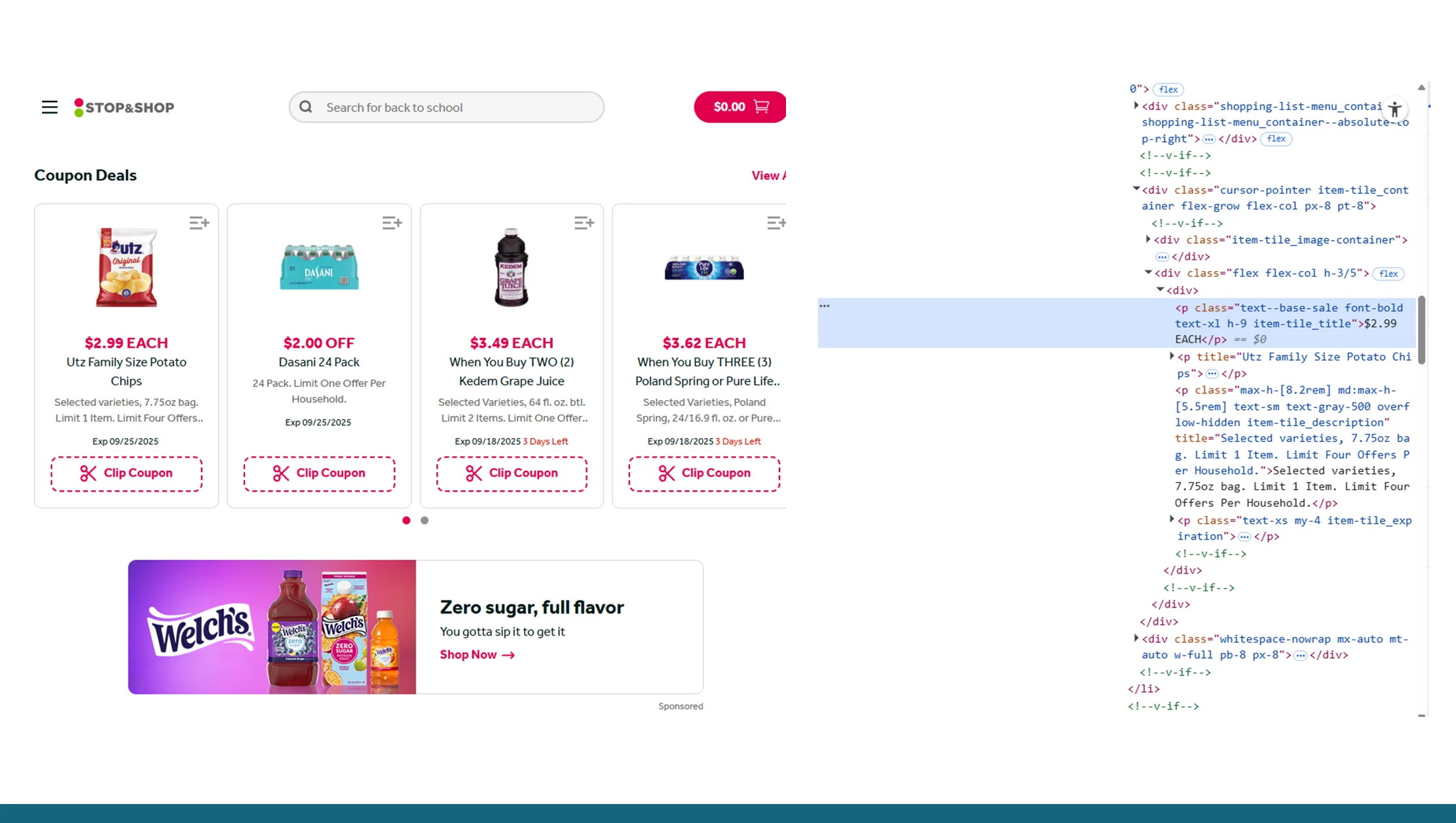Screen dimensions: 1456x823
Task: Click the search magnifier icon
Action: (305, 107)
